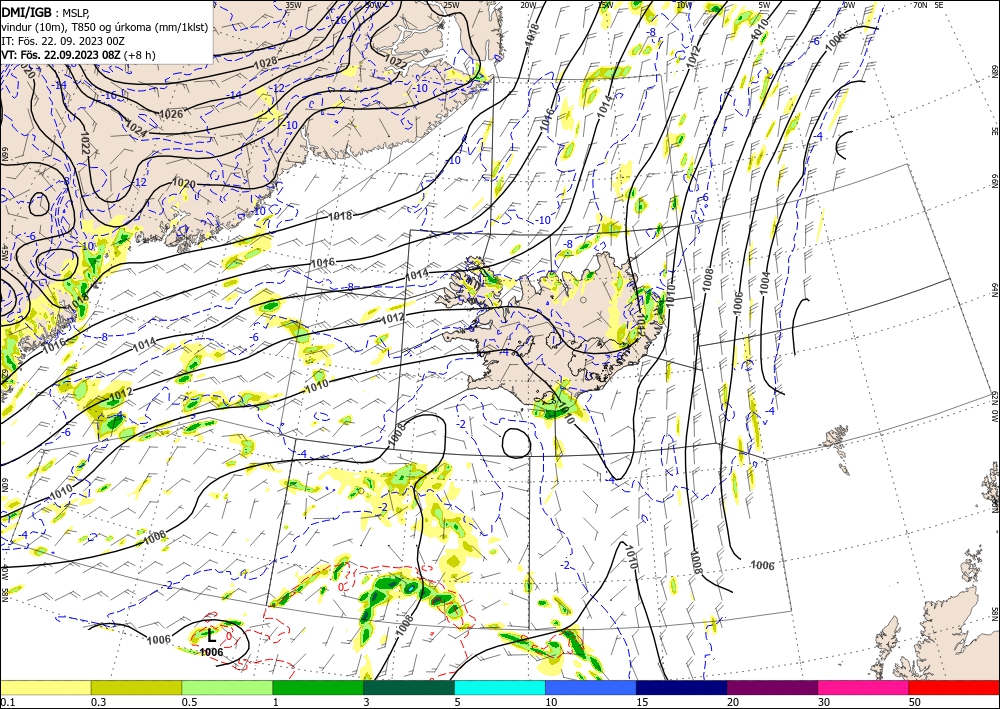Click the 70N label at the top edge
Screen dimensions: 1000x709
(920, 4)
